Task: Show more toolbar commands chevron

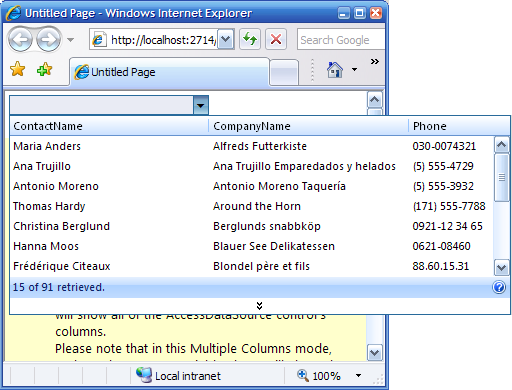Action: click(375, 62)
